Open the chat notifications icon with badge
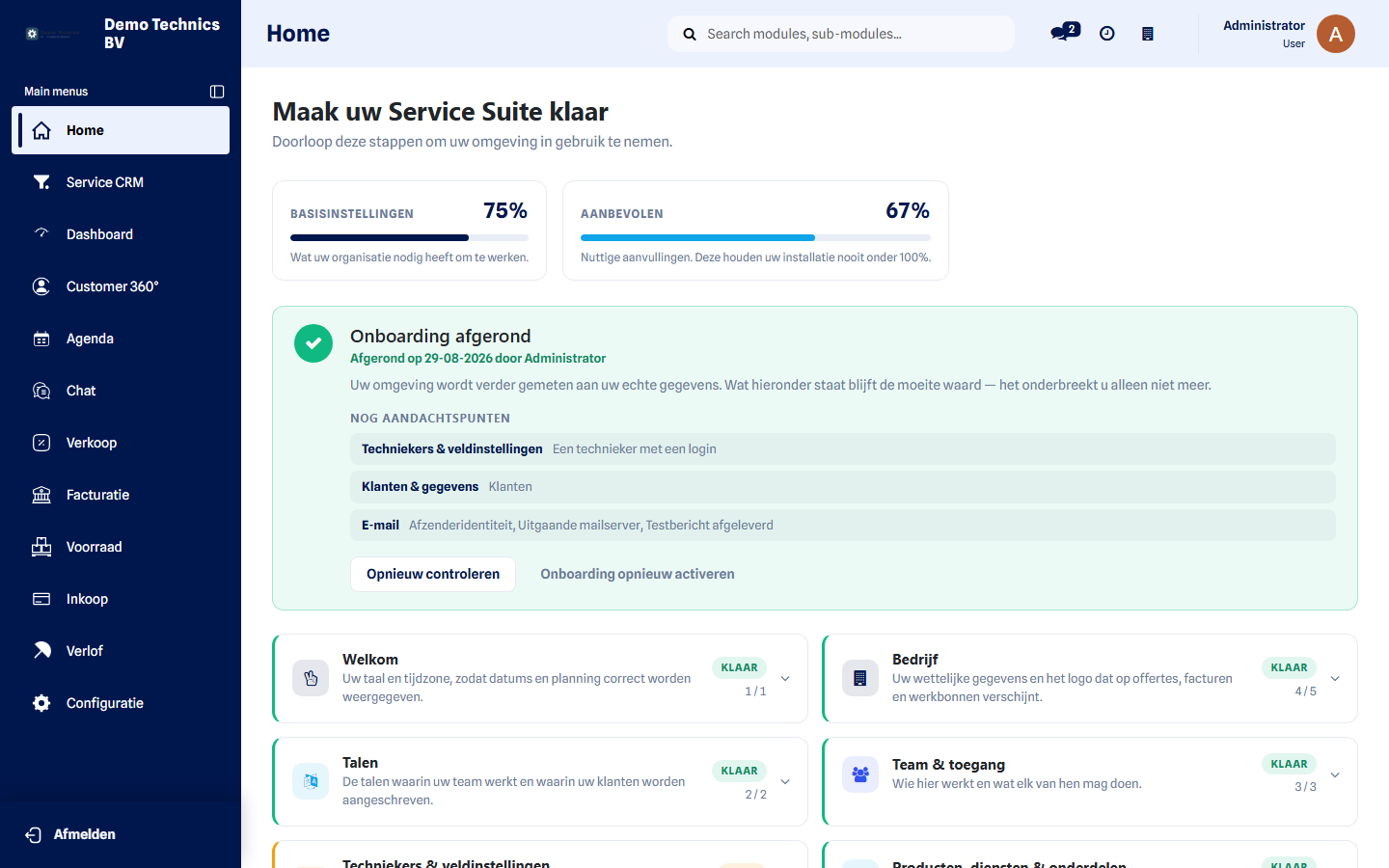Viewport: 1389px width, 868px height. point(1065,33)
